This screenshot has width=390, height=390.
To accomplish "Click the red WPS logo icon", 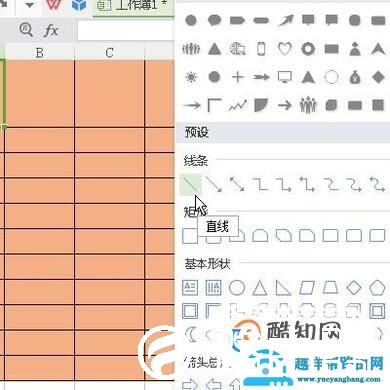I will click(54, 5).
